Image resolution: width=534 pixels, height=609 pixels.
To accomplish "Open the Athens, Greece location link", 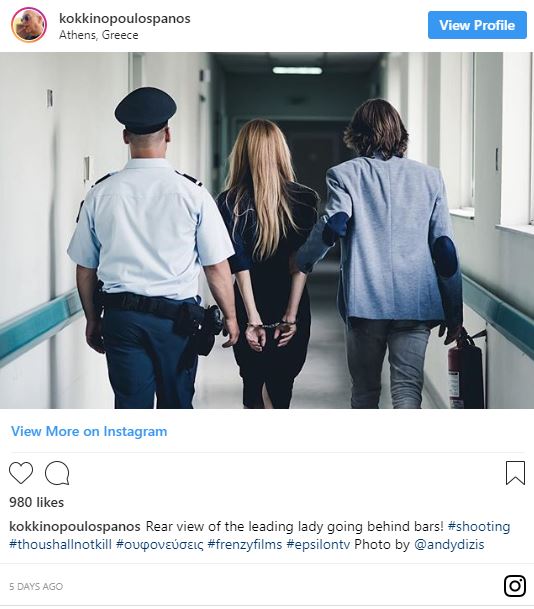I will point(99,35).
